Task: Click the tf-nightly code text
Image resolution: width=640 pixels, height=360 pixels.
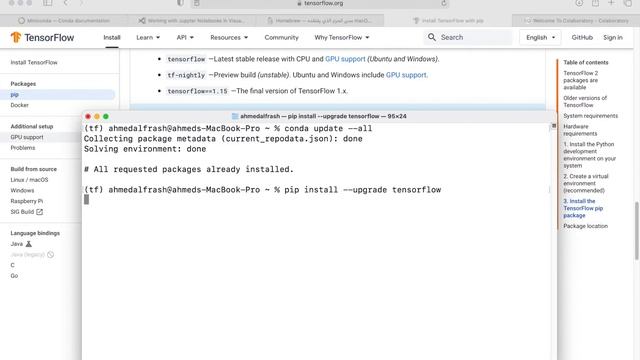Action: (186, 75)
